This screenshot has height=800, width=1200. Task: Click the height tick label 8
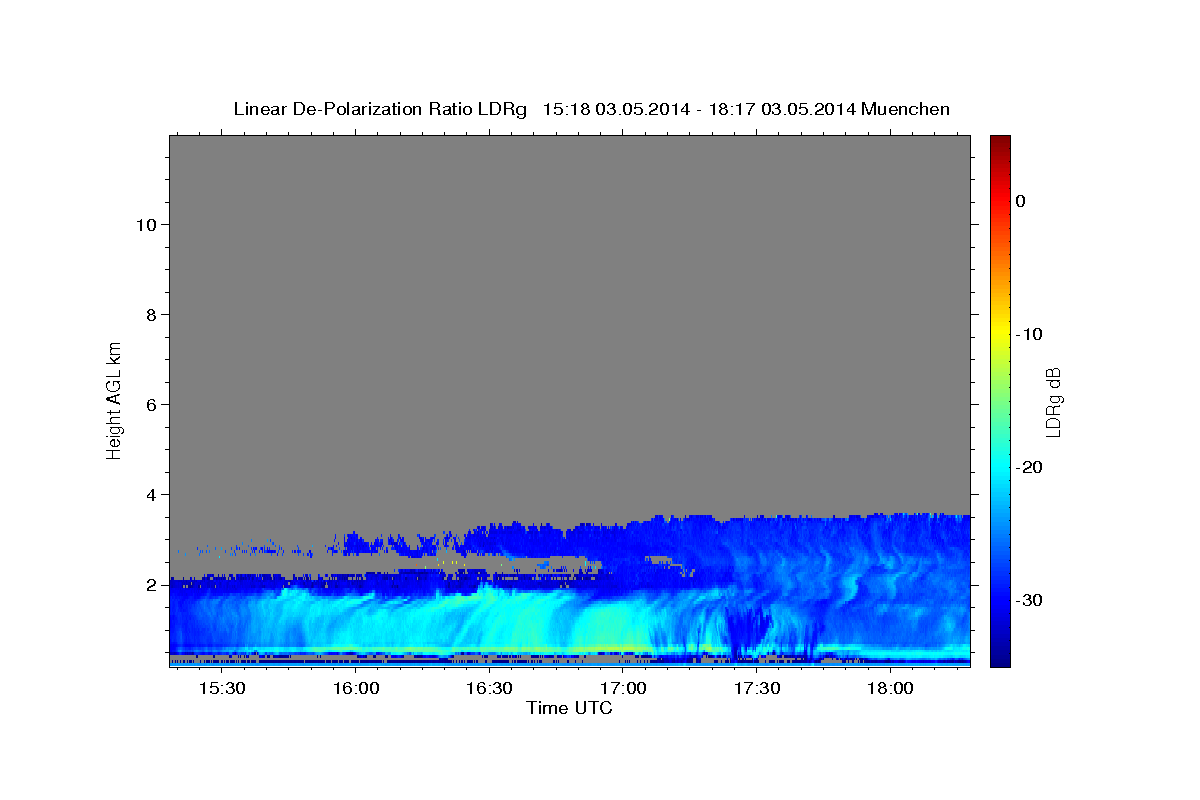(151, 314)
